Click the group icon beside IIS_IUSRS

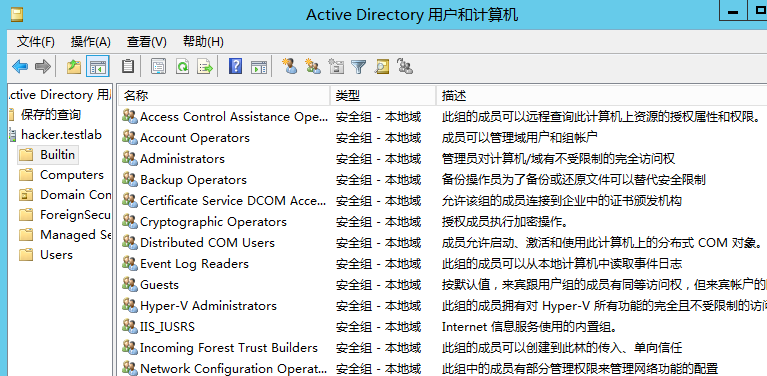(130, 326)
